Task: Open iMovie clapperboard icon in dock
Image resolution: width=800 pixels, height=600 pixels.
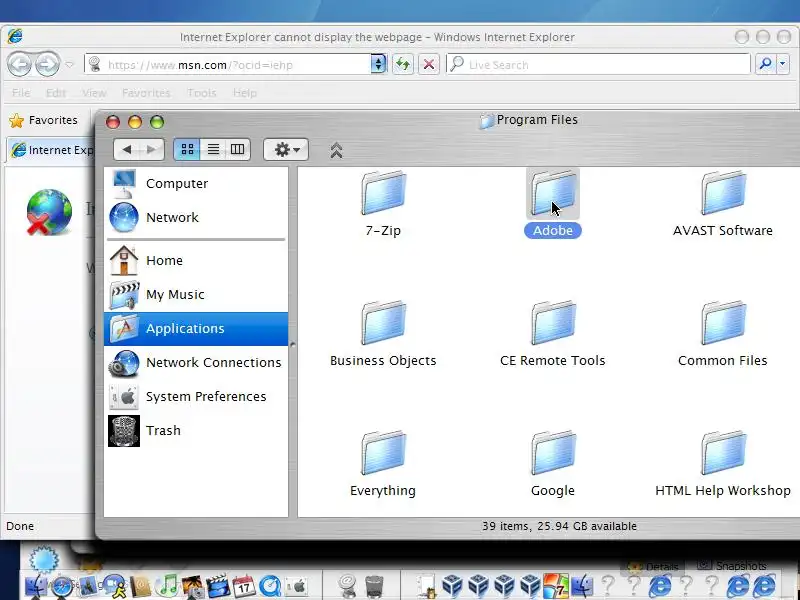Action: tap(218, 586)
